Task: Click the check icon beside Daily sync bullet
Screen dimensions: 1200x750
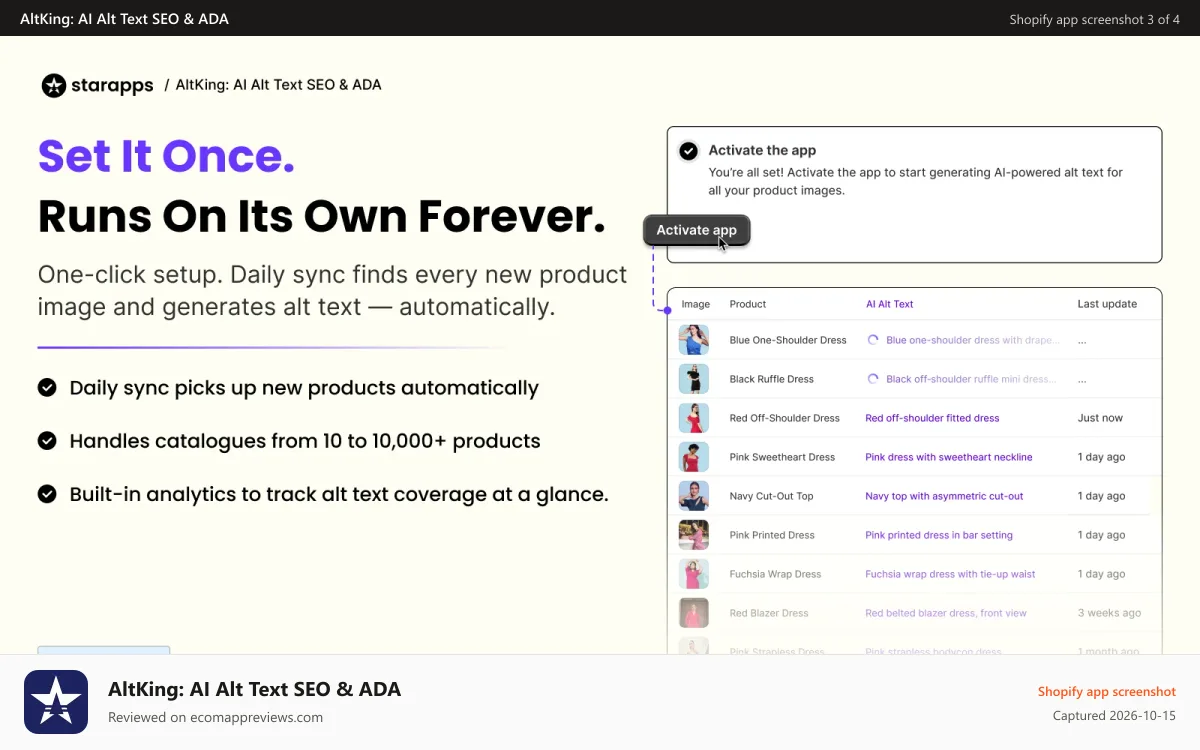Action: [47, 387]
